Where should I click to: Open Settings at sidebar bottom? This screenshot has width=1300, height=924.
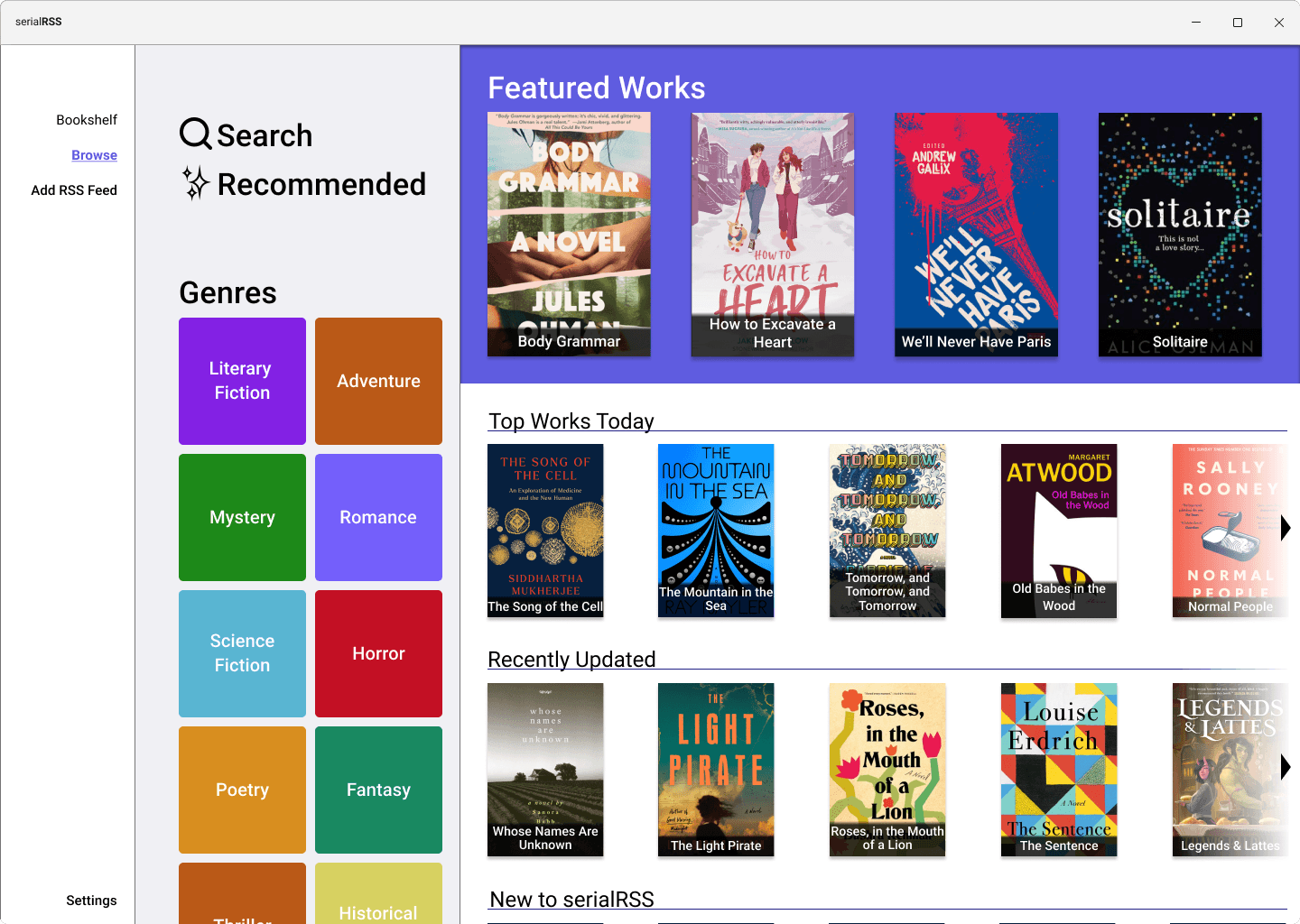[91, 901]
